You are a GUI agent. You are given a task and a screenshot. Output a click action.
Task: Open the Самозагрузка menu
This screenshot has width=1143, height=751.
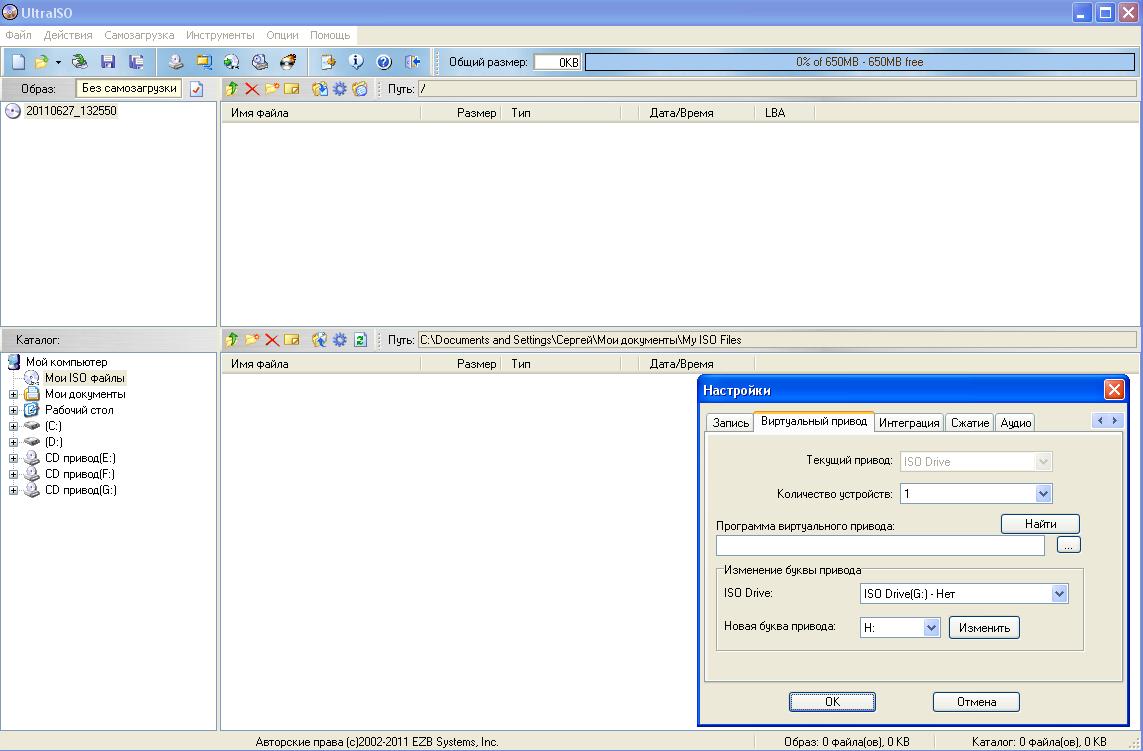139,35
